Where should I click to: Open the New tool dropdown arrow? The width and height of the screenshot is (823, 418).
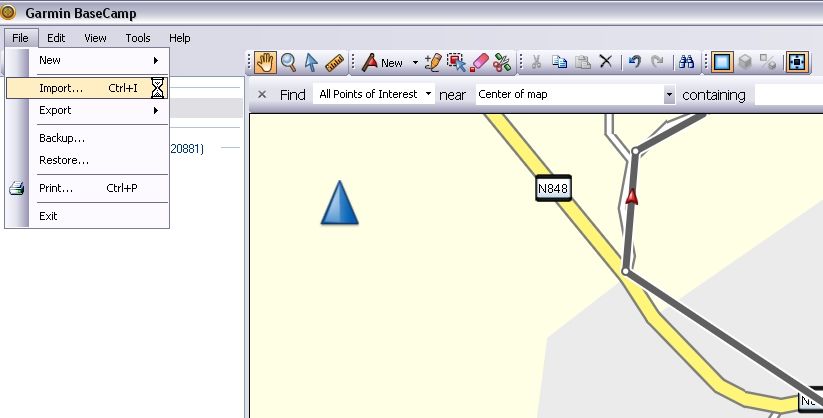pyautogui.click(x=415, y=62)
